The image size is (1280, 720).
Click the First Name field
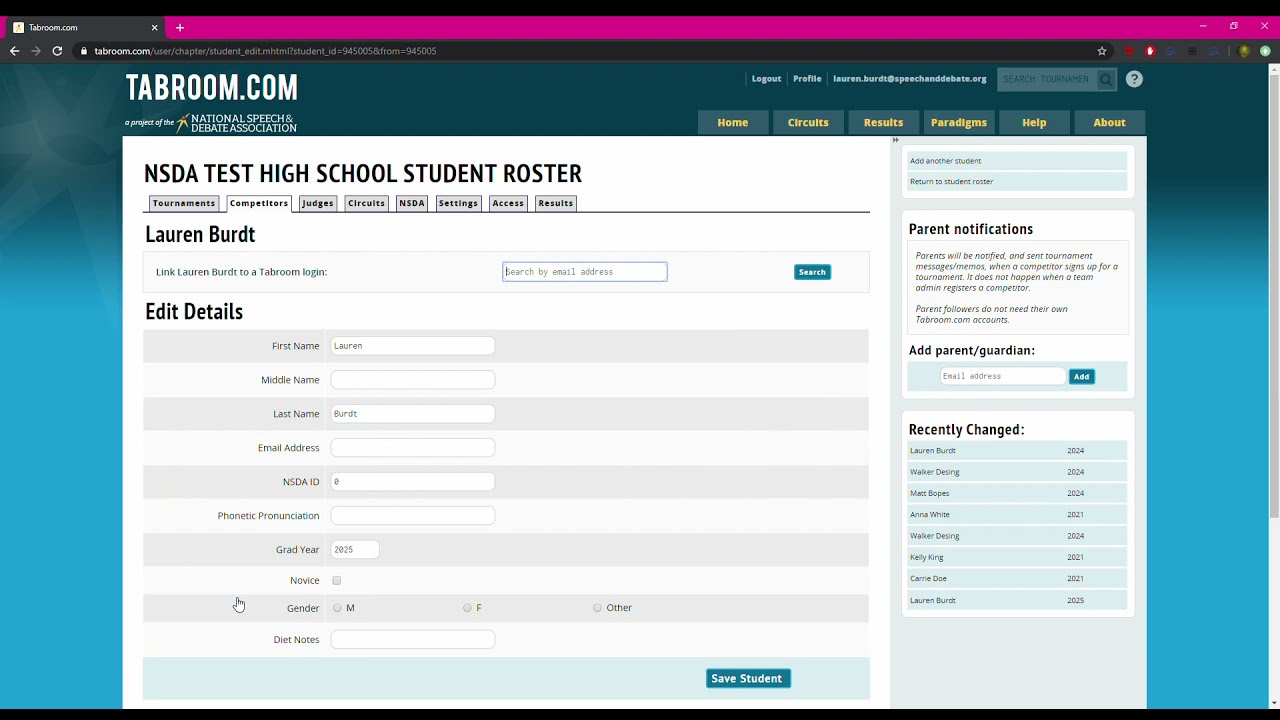click(413, 346)
